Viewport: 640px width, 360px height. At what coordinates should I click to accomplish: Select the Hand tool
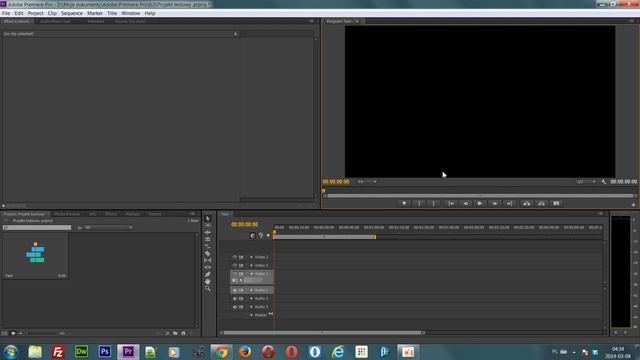[207, 281]
